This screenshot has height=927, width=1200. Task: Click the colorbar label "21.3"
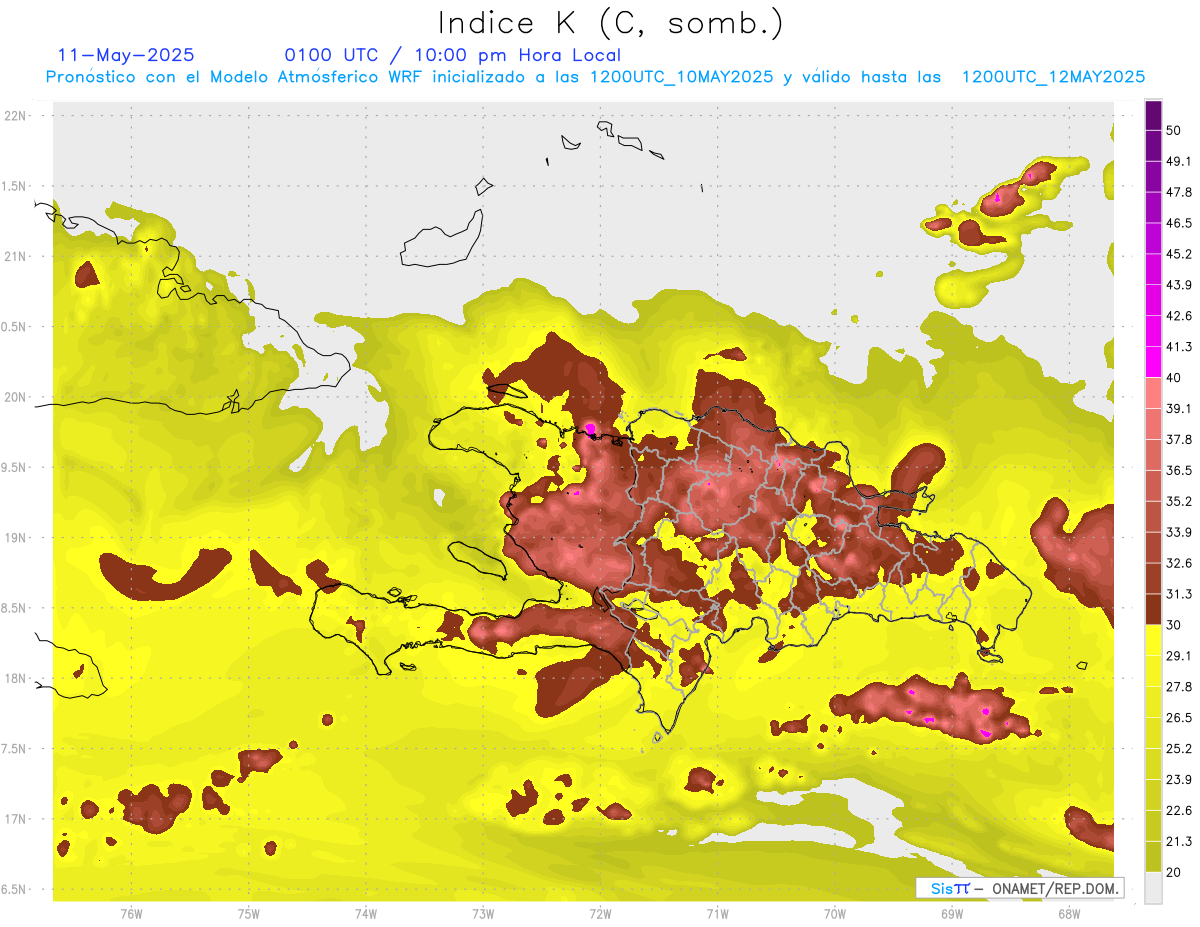(x=1179, y=841)
